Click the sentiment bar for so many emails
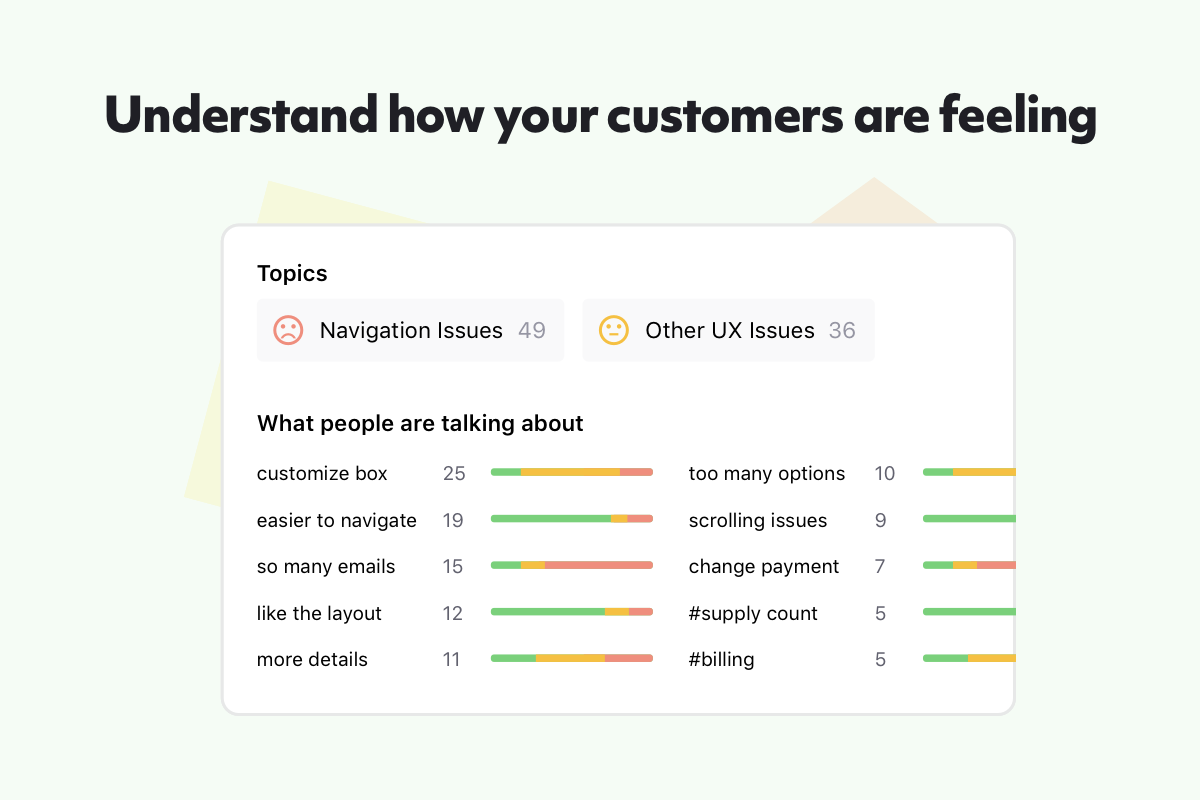Image resolution: width=1200 pixels, height=800 pixels. tap(572, 566)
